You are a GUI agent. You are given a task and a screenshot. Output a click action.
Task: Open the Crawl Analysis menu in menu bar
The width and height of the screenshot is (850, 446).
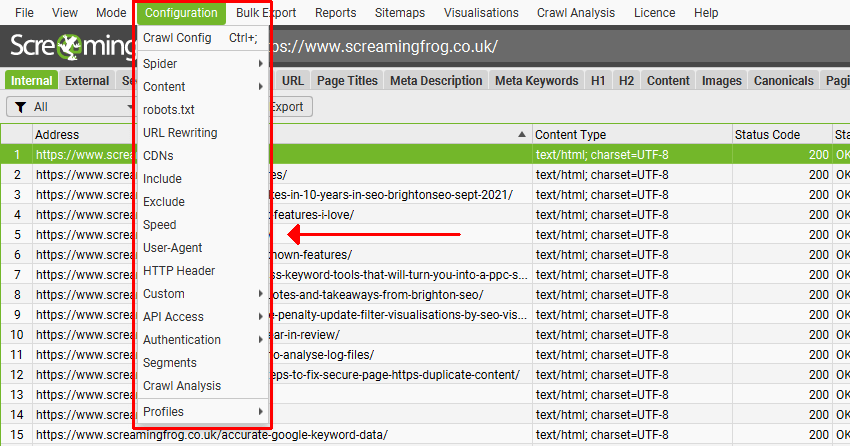[576, 12]
